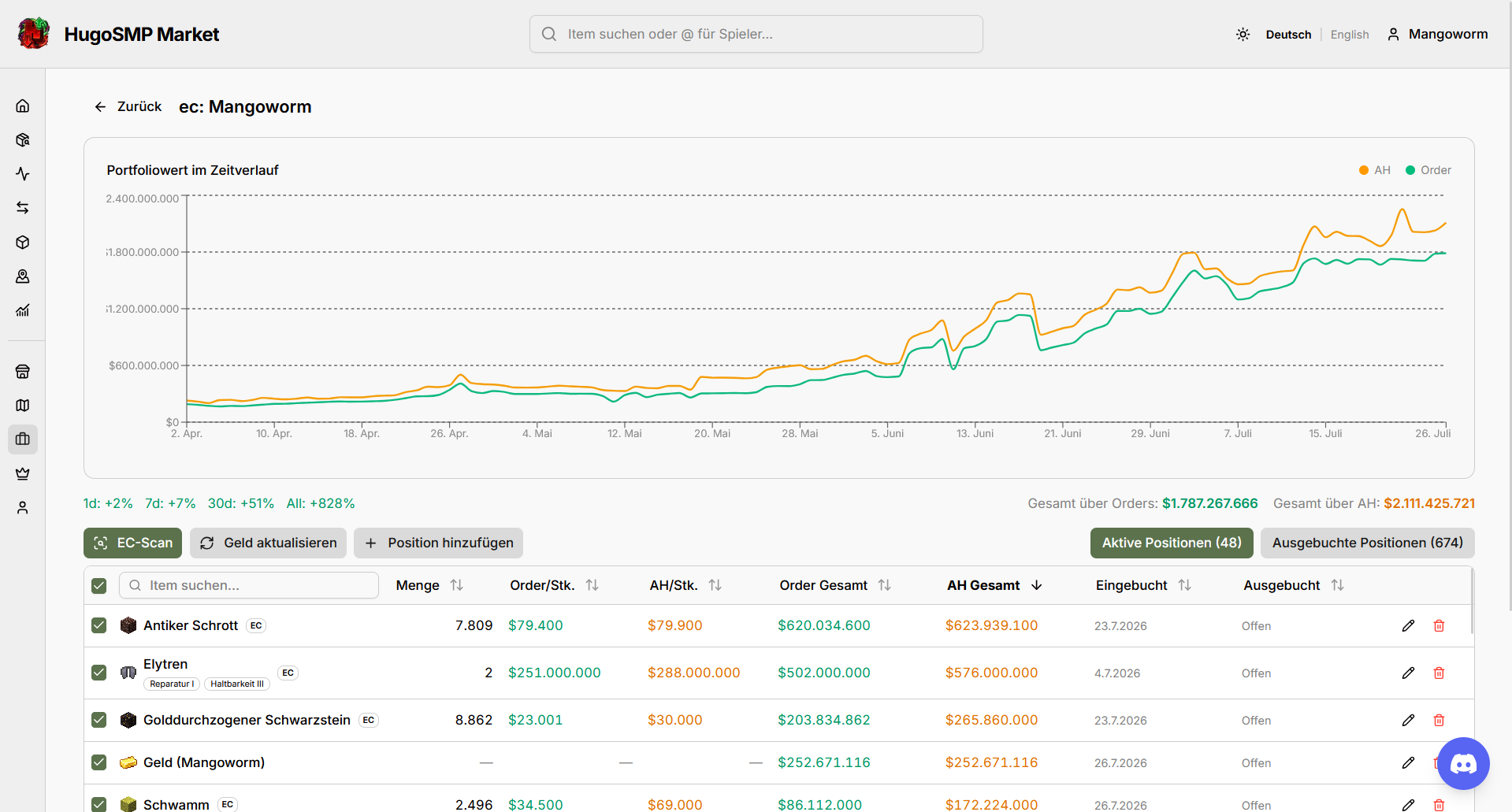Open the player badge icon in the sidebar
Image resolution: width=1512 pixels, height=812 pixels.
coord(23,276)
